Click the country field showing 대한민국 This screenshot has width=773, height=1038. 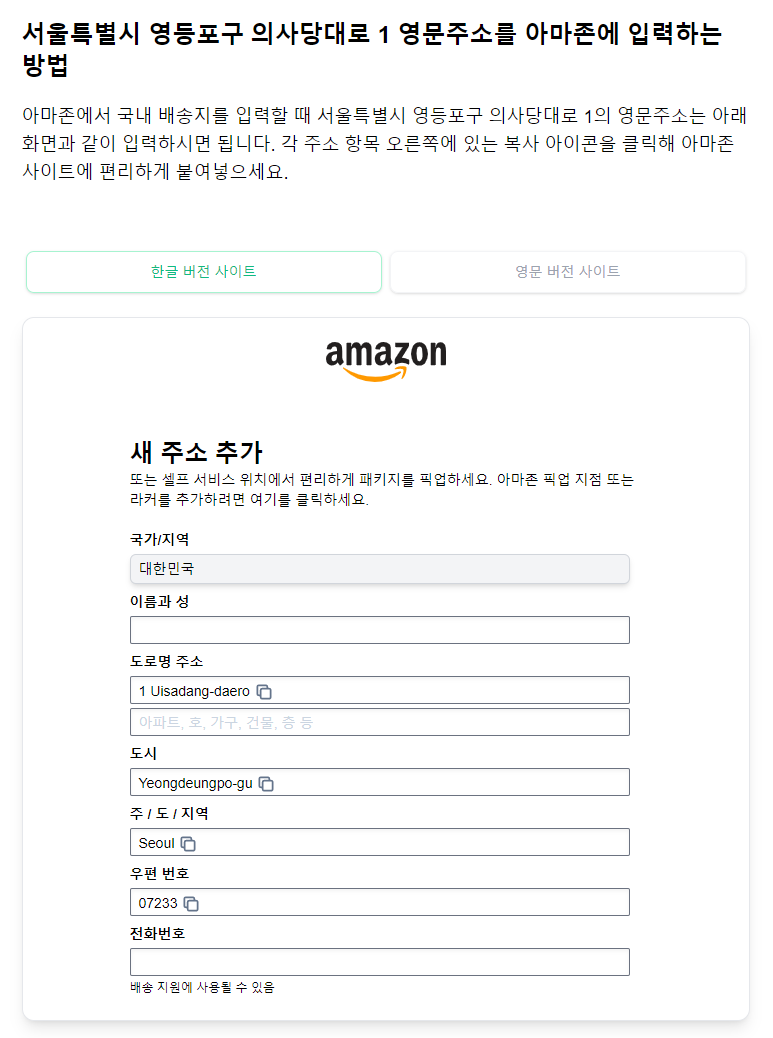pyautogui.click(x=379, y=569)
